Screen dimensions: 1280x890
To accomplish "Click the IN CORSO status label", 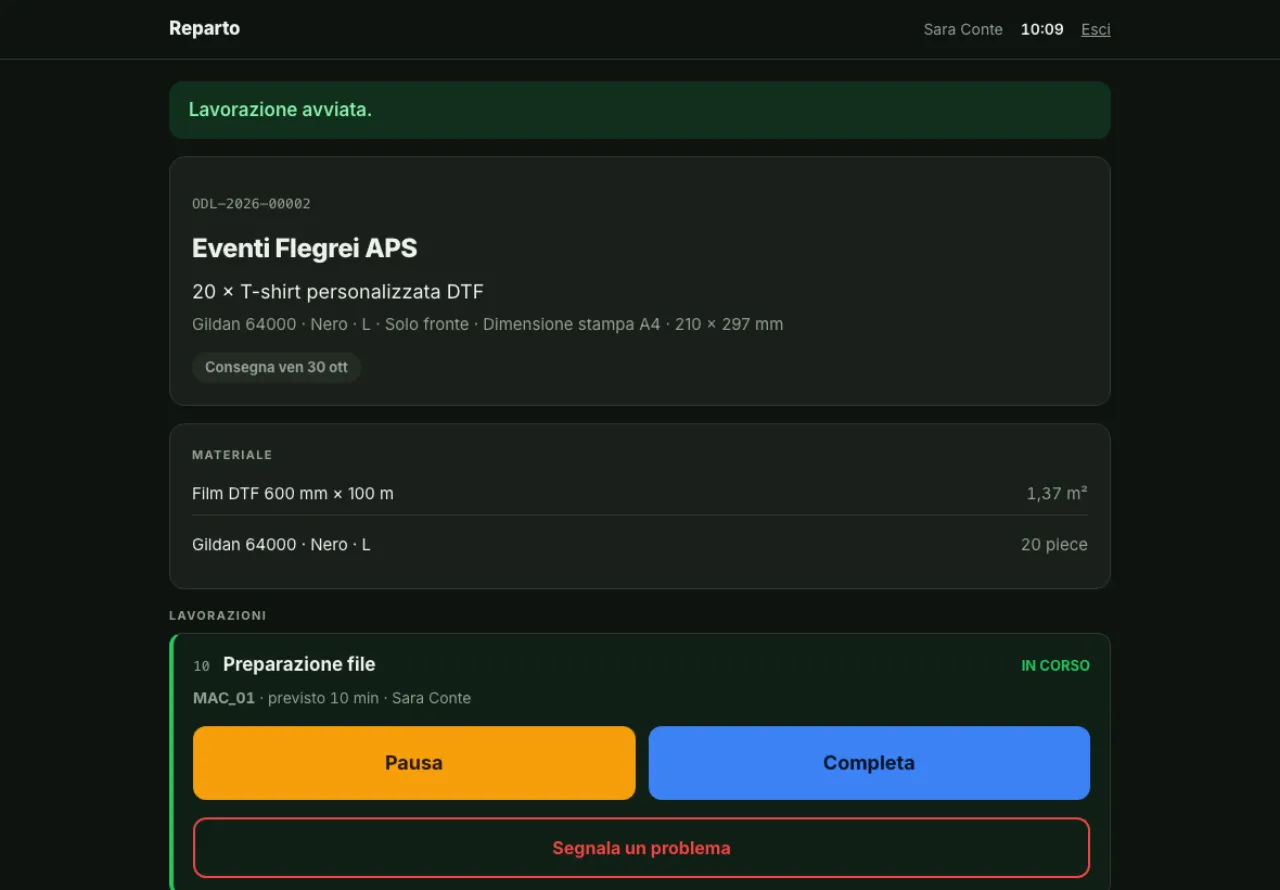I will (x=1055, y=666).
